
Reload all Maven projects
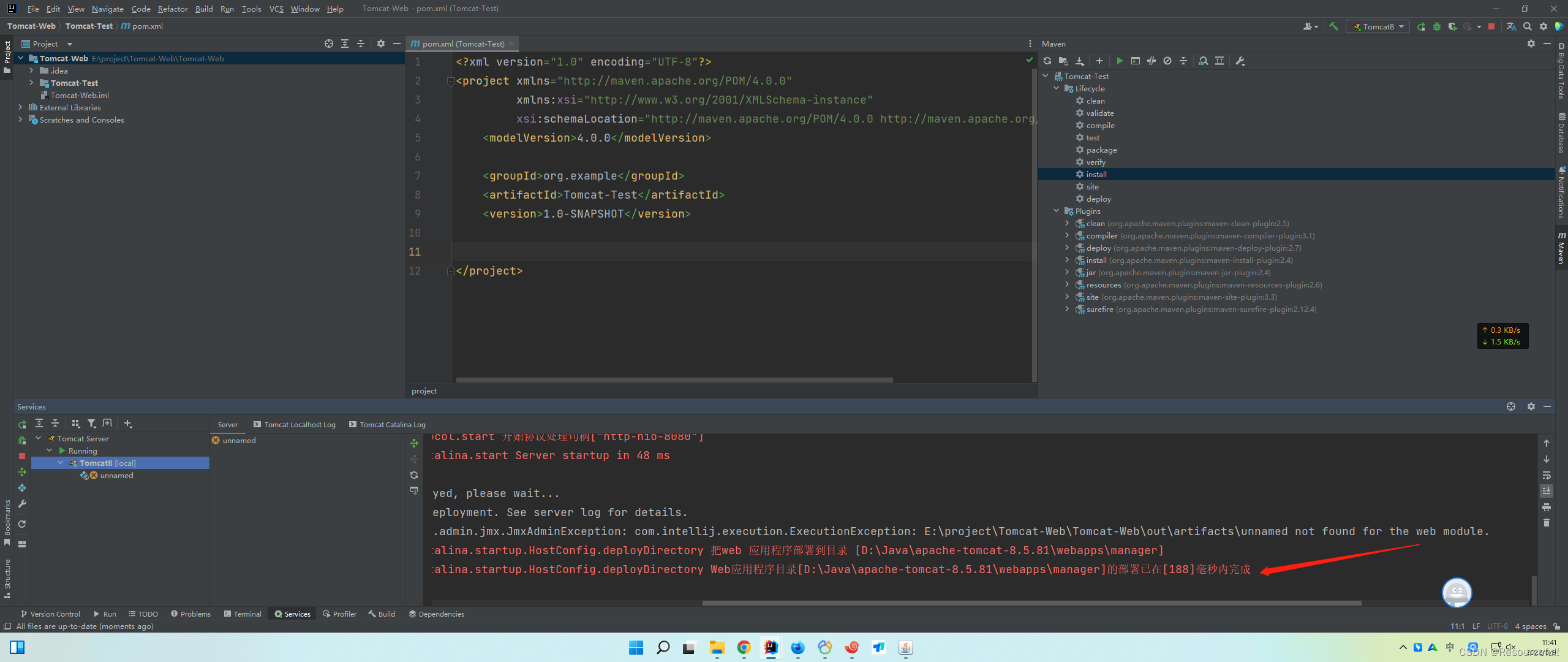(x=1047, y=61)
